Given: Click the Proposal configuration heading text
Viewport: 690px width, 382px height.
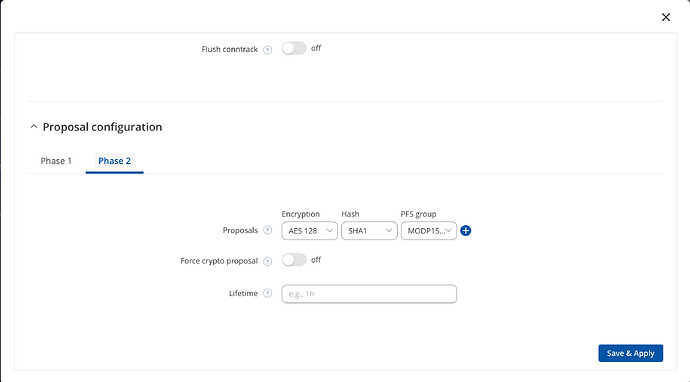Looking at the screenshot, I should pyautogui.click(x=103, y=127).
